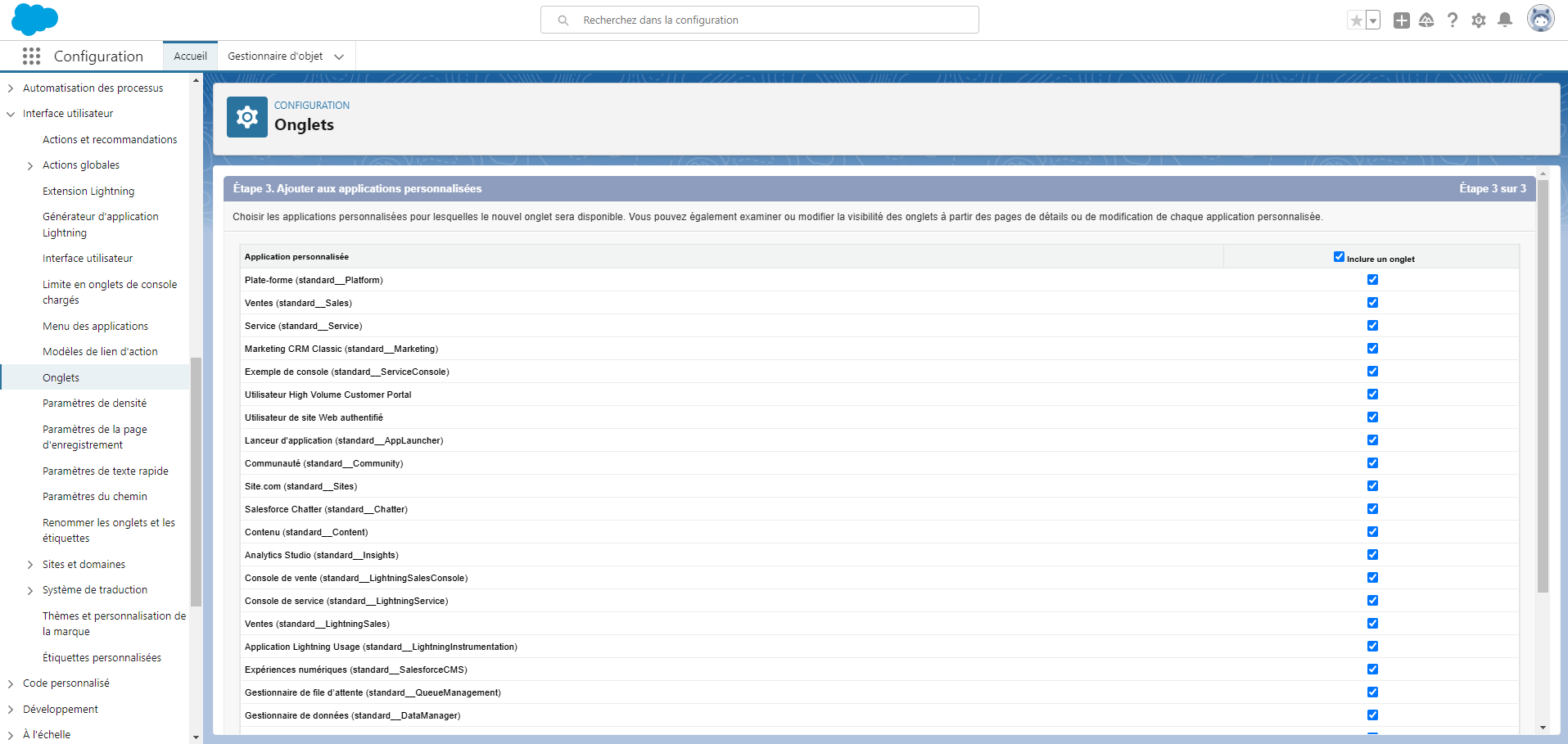
Task: Expand Automatisation des processus section
Action: pos(11,88)
